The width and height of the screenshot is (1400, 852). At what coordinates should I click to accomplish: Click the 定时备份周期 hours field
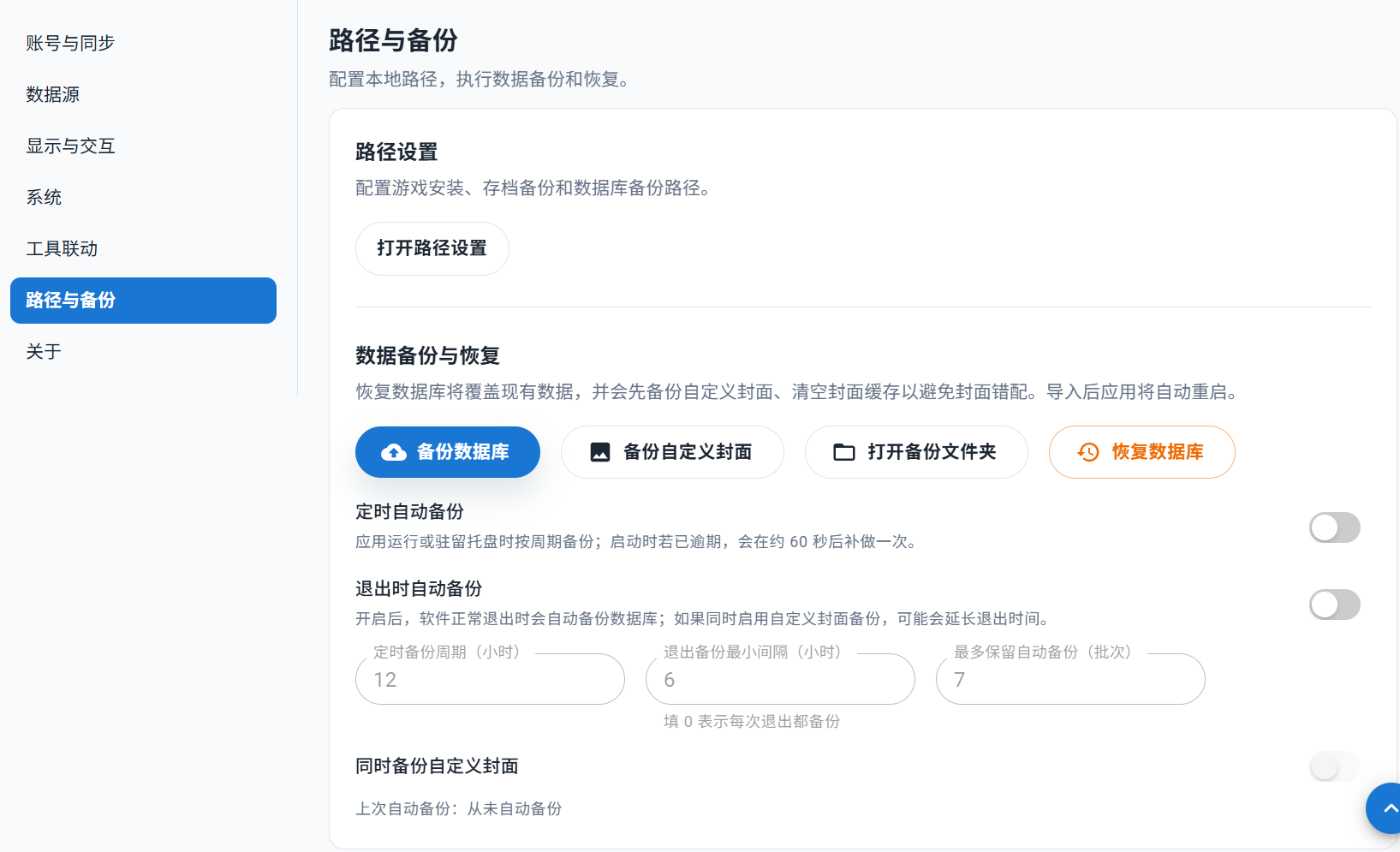[490, 679]
